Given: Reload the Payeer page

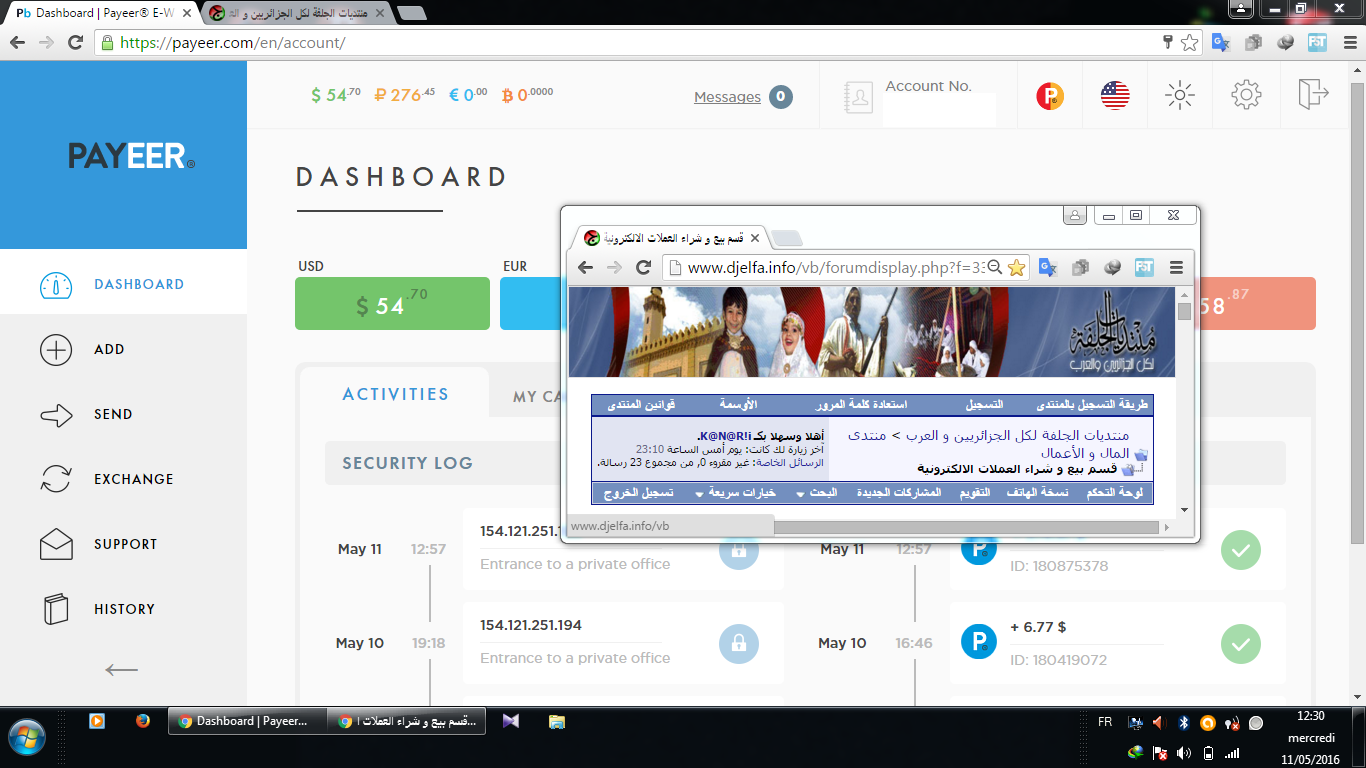Looking at the screenshot, I should [x=75, y=43].
